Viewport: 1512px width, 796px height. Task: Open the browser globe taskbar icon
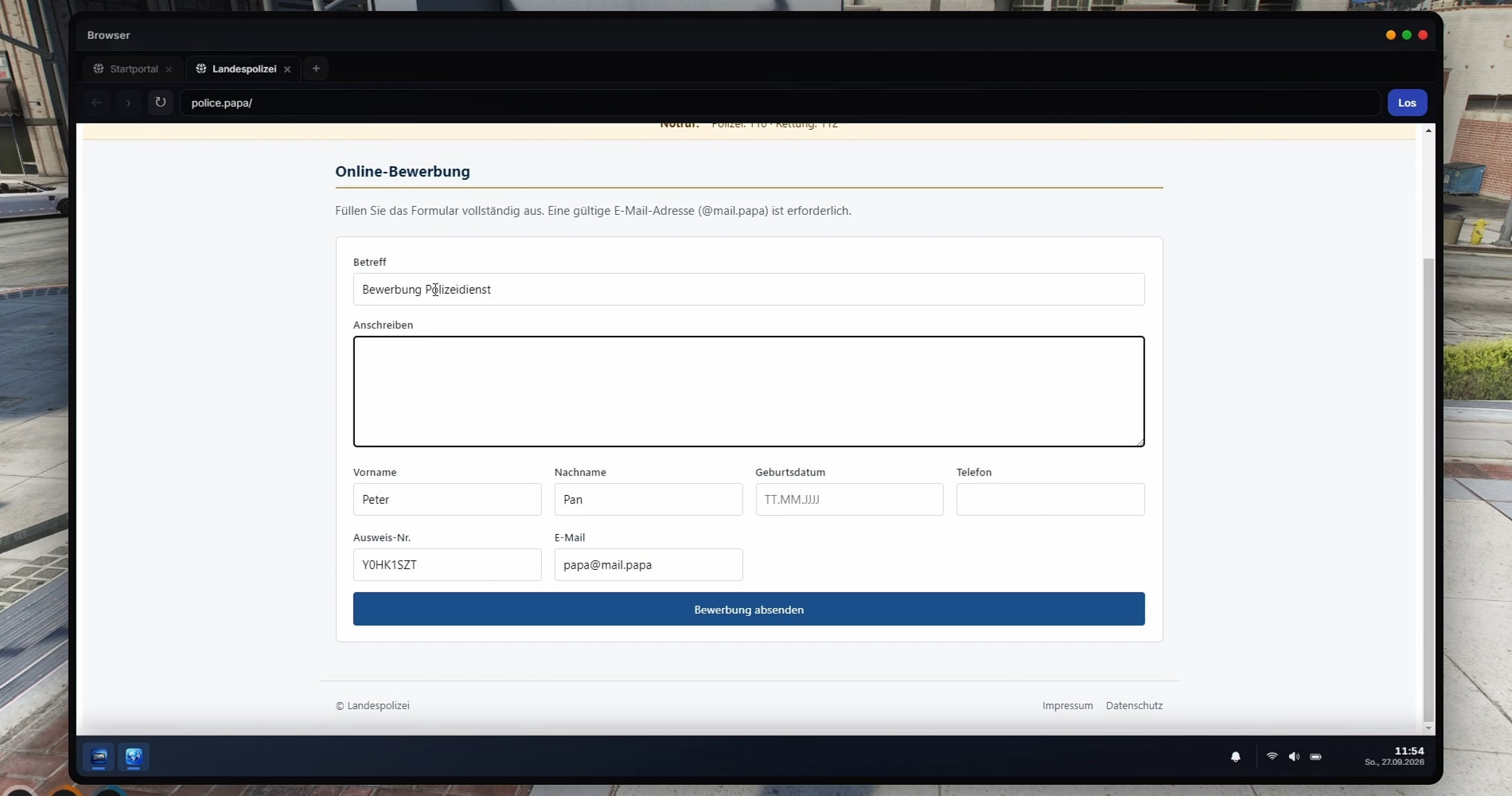click(x=134, y=757)
